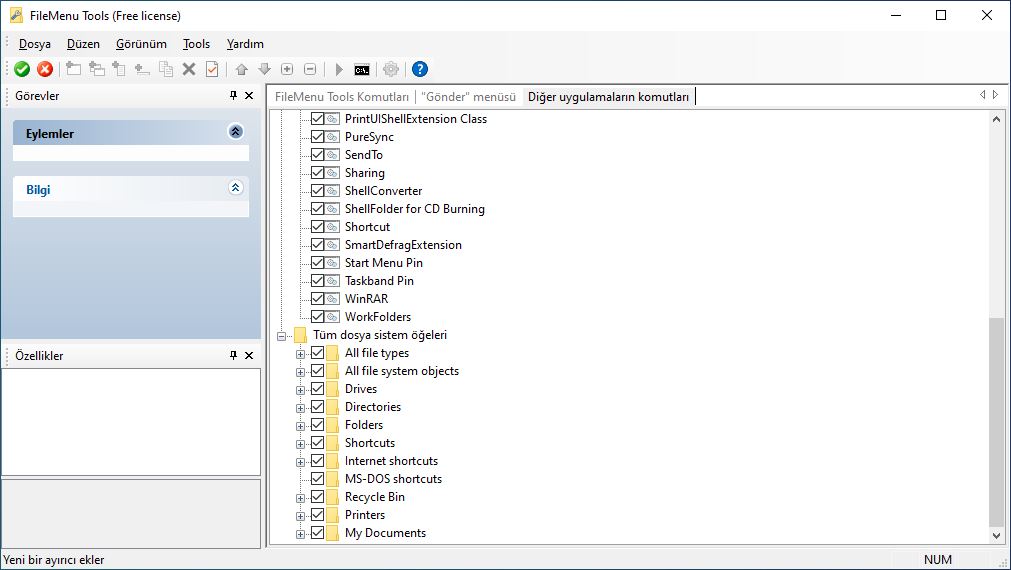Screen dimensions: 1011x570
Task: Switch to FileMenu Tools Komutları tab
Action: [342, 97]
